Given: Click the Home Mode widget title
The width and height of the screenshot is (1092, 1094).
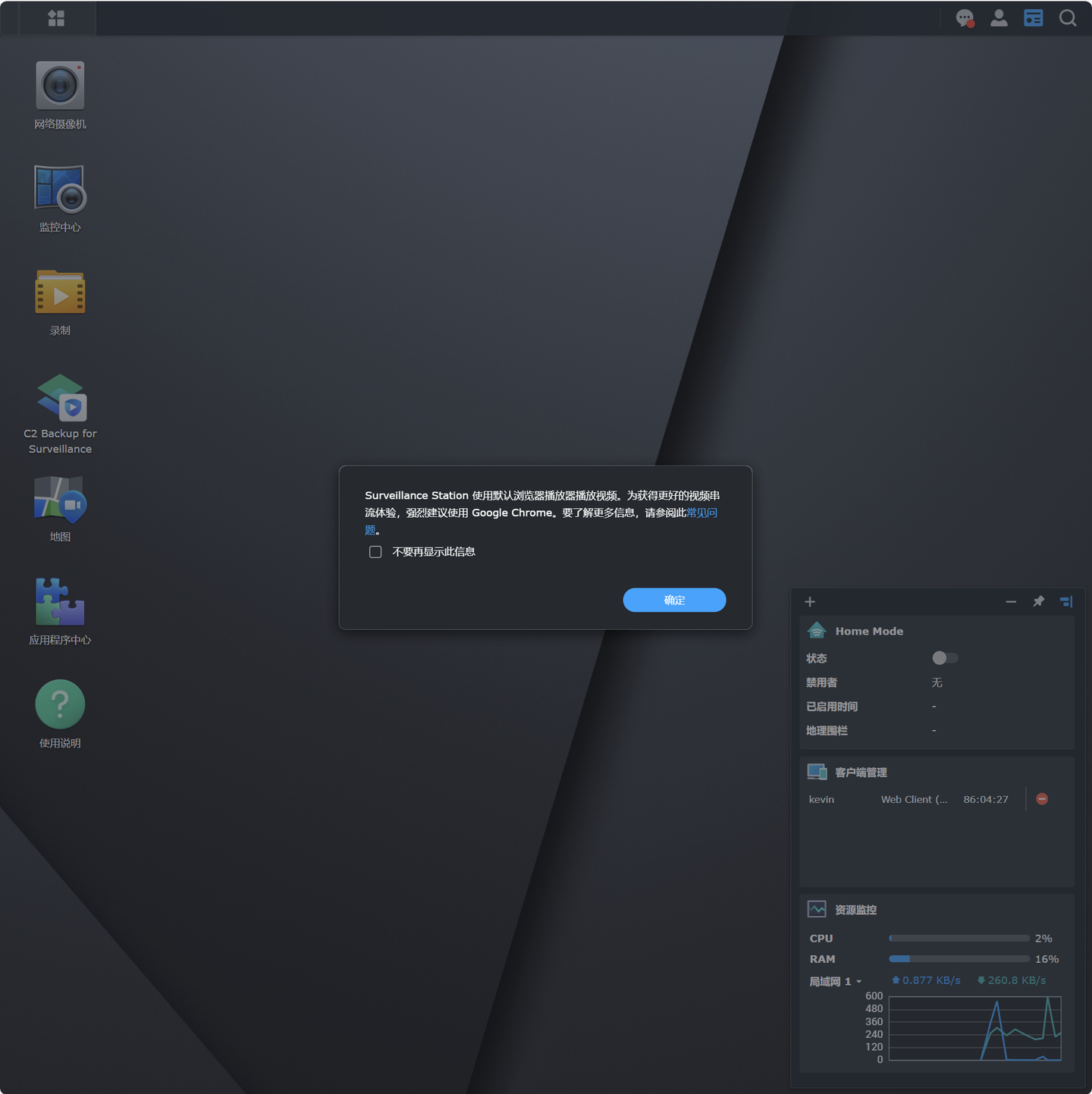Looking at the screenshot, I should coord(869,631).
